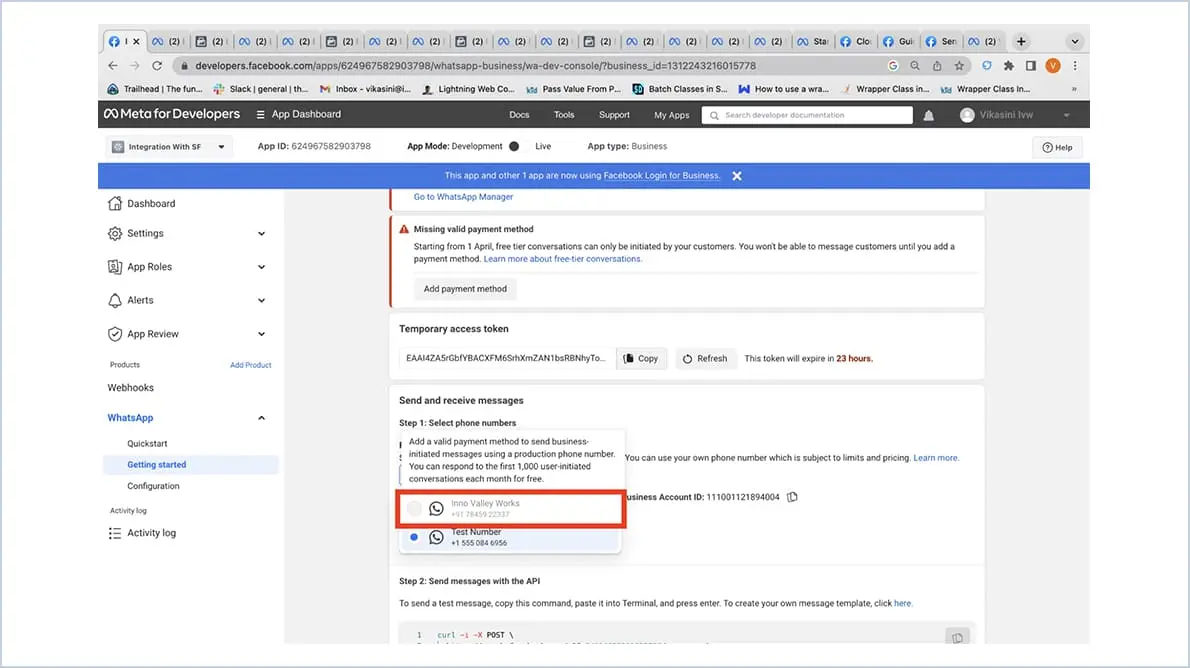Image resolution: width=1190 pixels, height=668 pixels.
Task: Click the Google icon in the address bar
Action: point(893,66)
